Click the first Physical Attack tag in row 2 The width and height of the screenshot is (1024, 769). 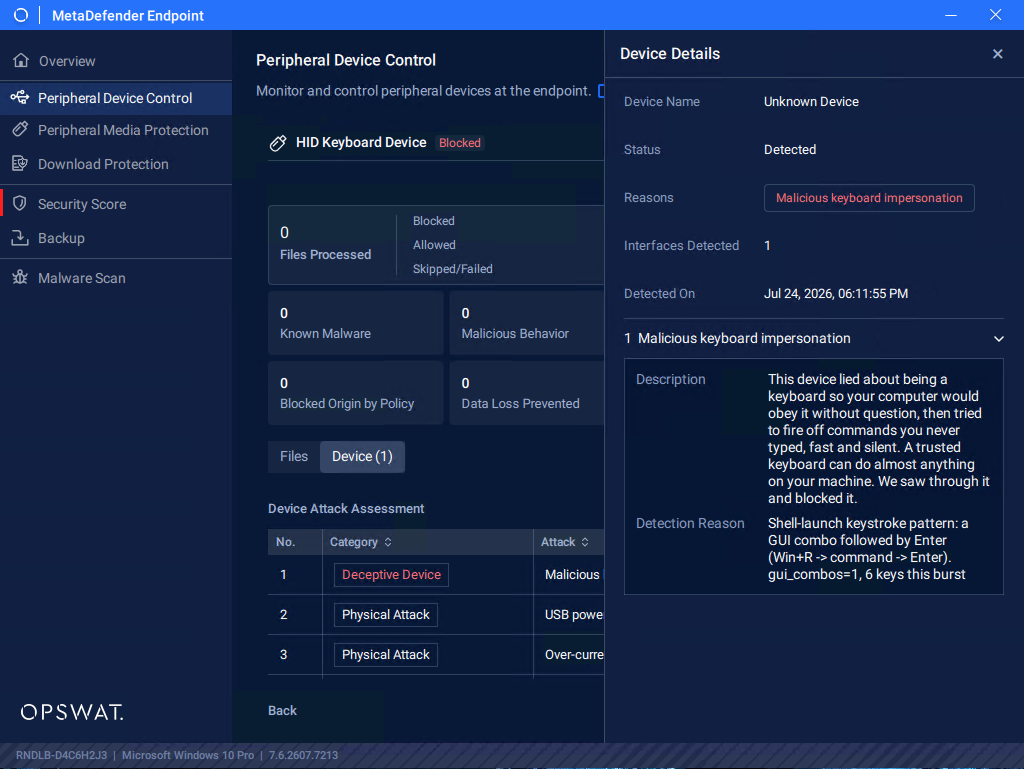pos(386,615)
